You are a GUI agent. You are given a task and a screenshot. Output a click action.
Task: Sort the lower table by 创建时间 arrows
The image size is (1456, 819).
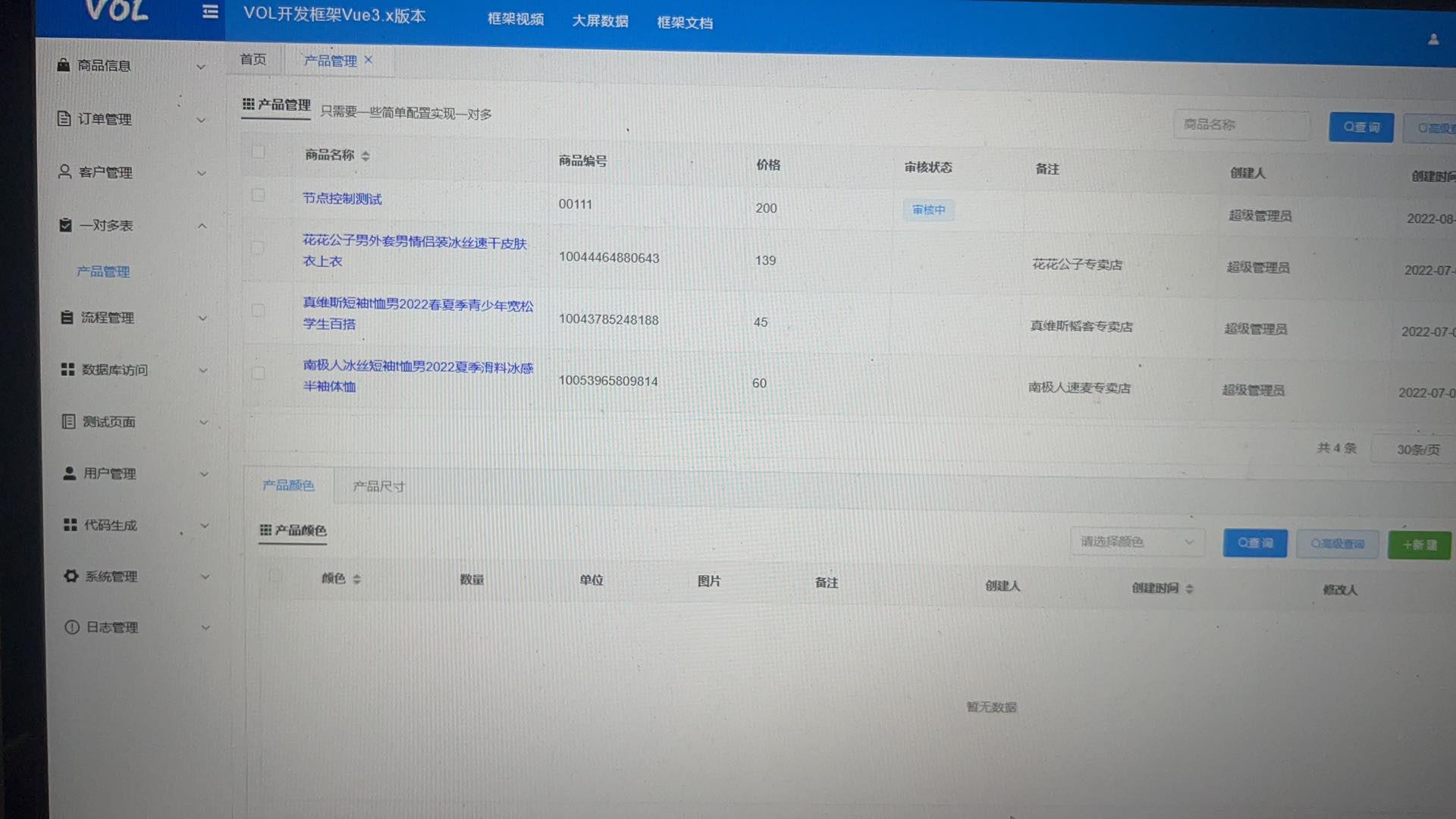(1189, 589)
